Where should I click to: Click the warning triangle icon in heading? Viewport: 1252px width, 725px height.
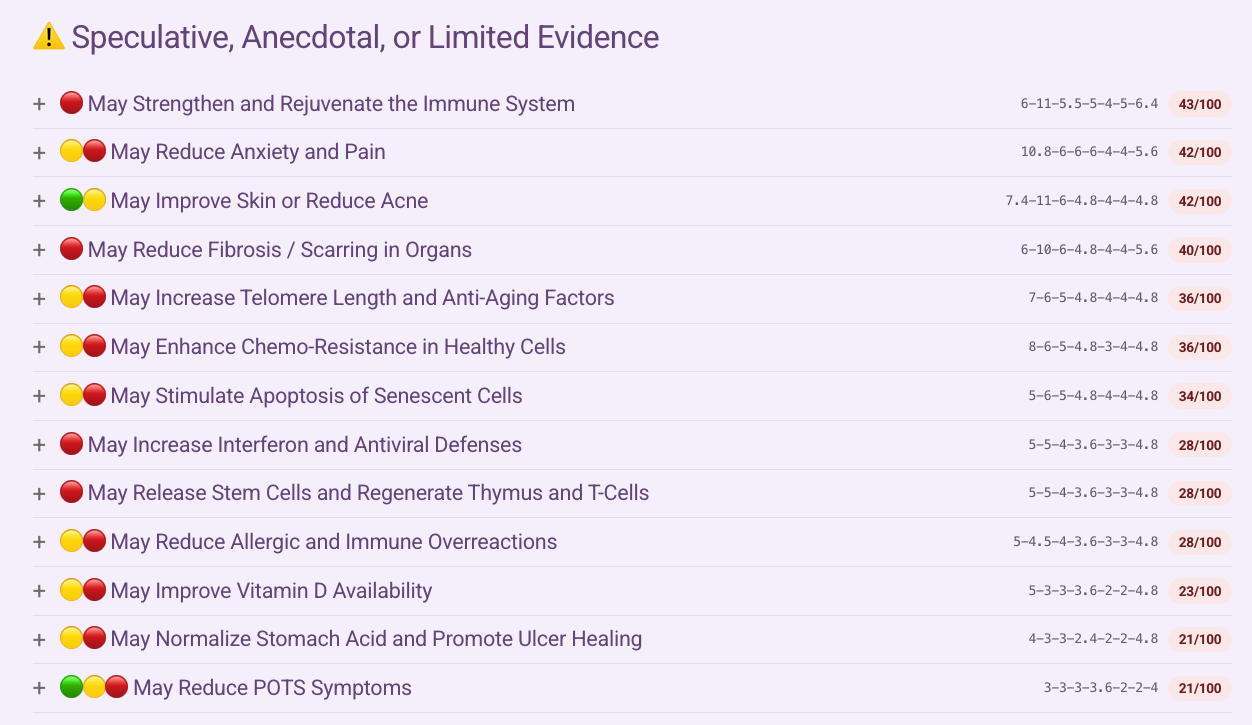click(49, 37)
